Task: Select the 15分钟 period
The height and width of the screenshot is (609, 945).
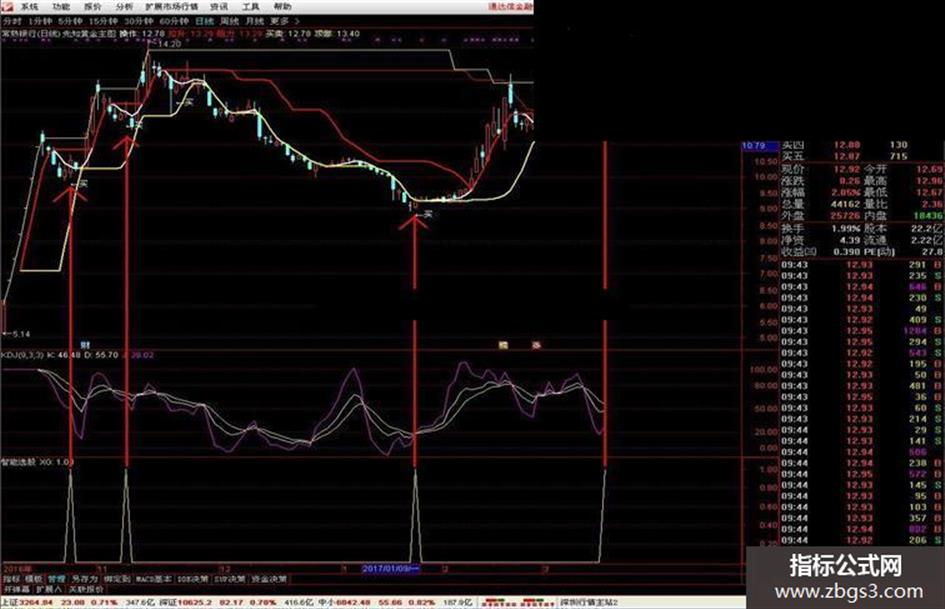Action: 103,21
